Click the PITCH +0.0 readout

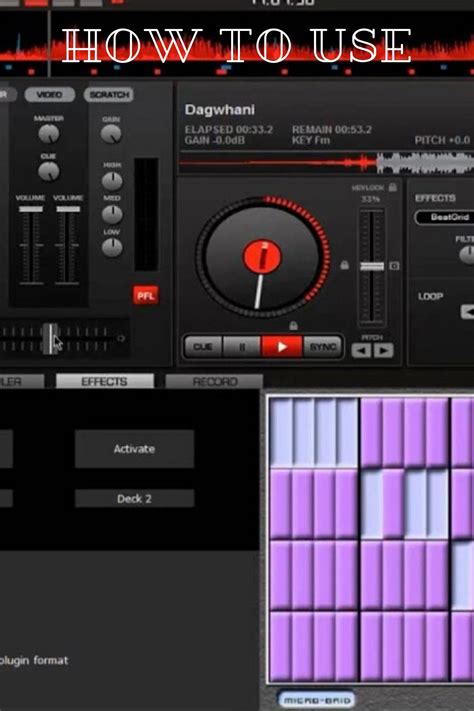442,141
